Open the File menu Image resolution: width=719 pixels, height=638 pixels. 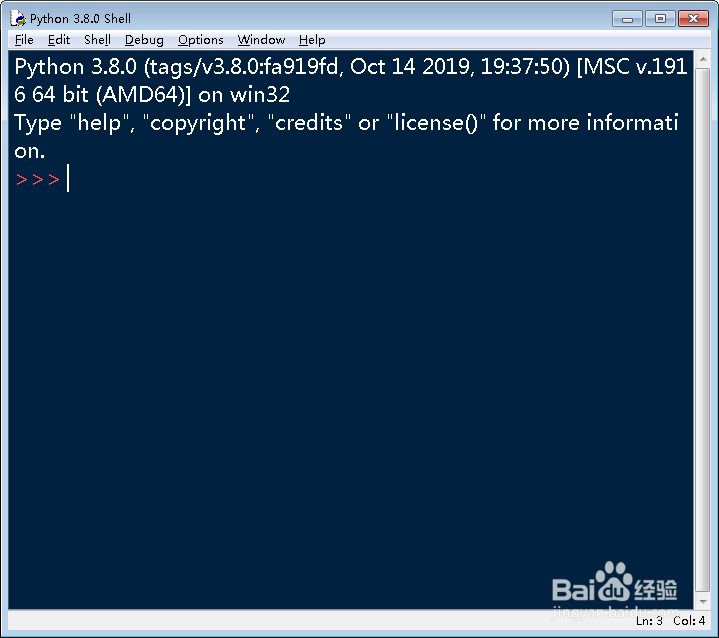coord(24,40)
